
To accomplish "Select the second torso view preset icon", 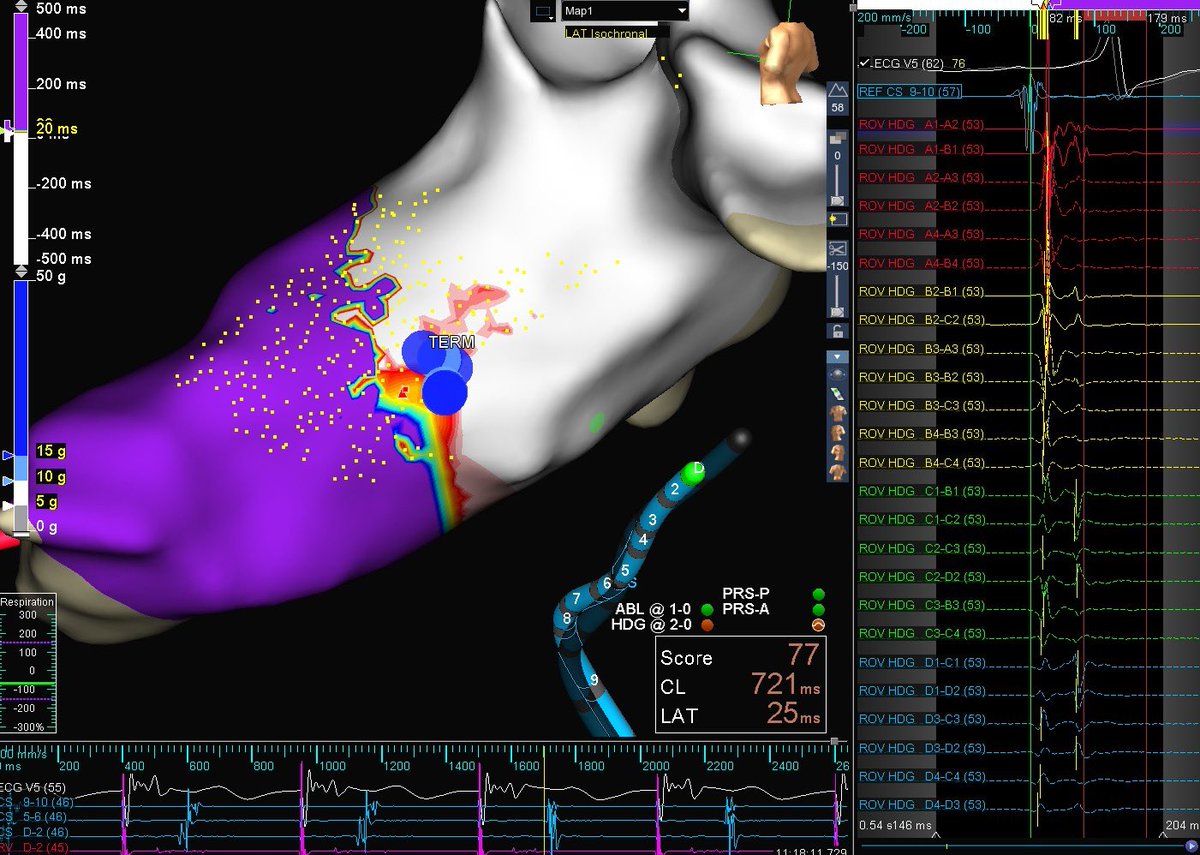I will [838, 433].
